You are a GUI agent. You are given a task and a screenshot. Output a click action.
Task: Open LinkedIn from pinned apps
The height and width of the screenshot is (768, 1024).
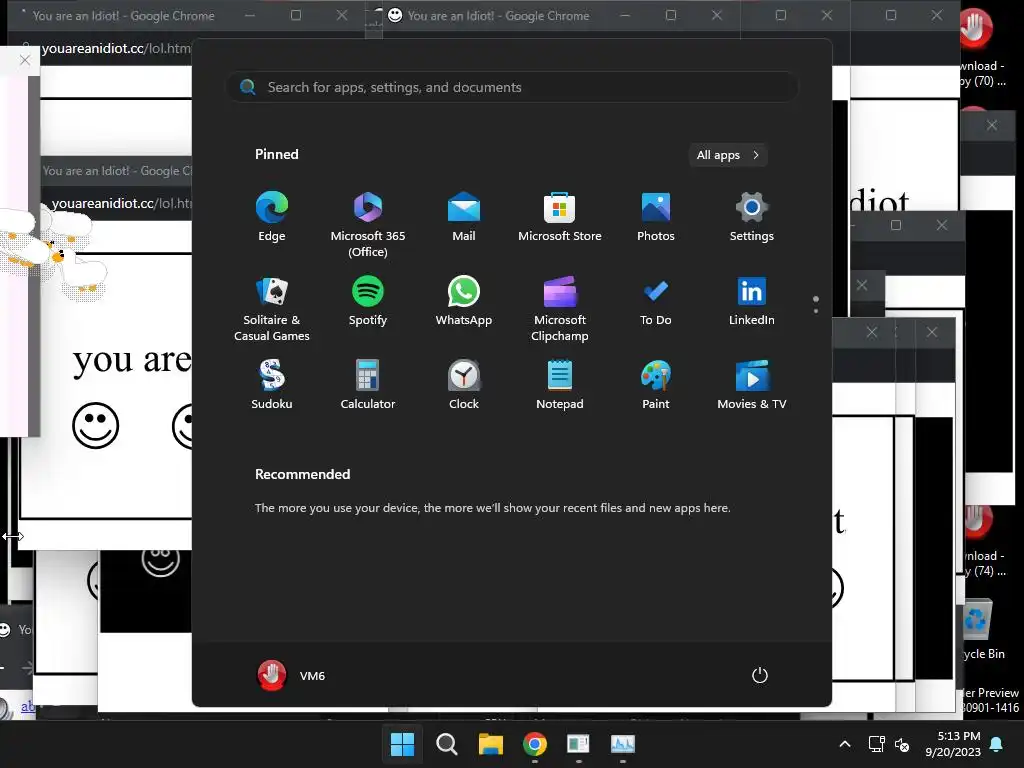tap(752, 301)
